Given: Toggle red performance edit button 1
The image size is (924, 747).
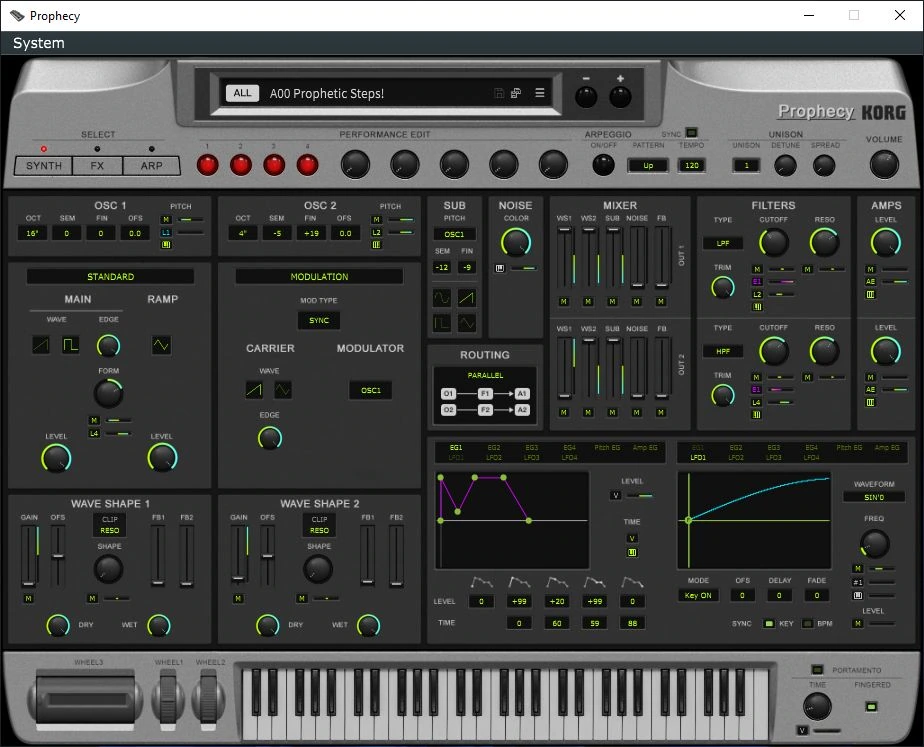Looking at the screenshot, I should point(207,165).
